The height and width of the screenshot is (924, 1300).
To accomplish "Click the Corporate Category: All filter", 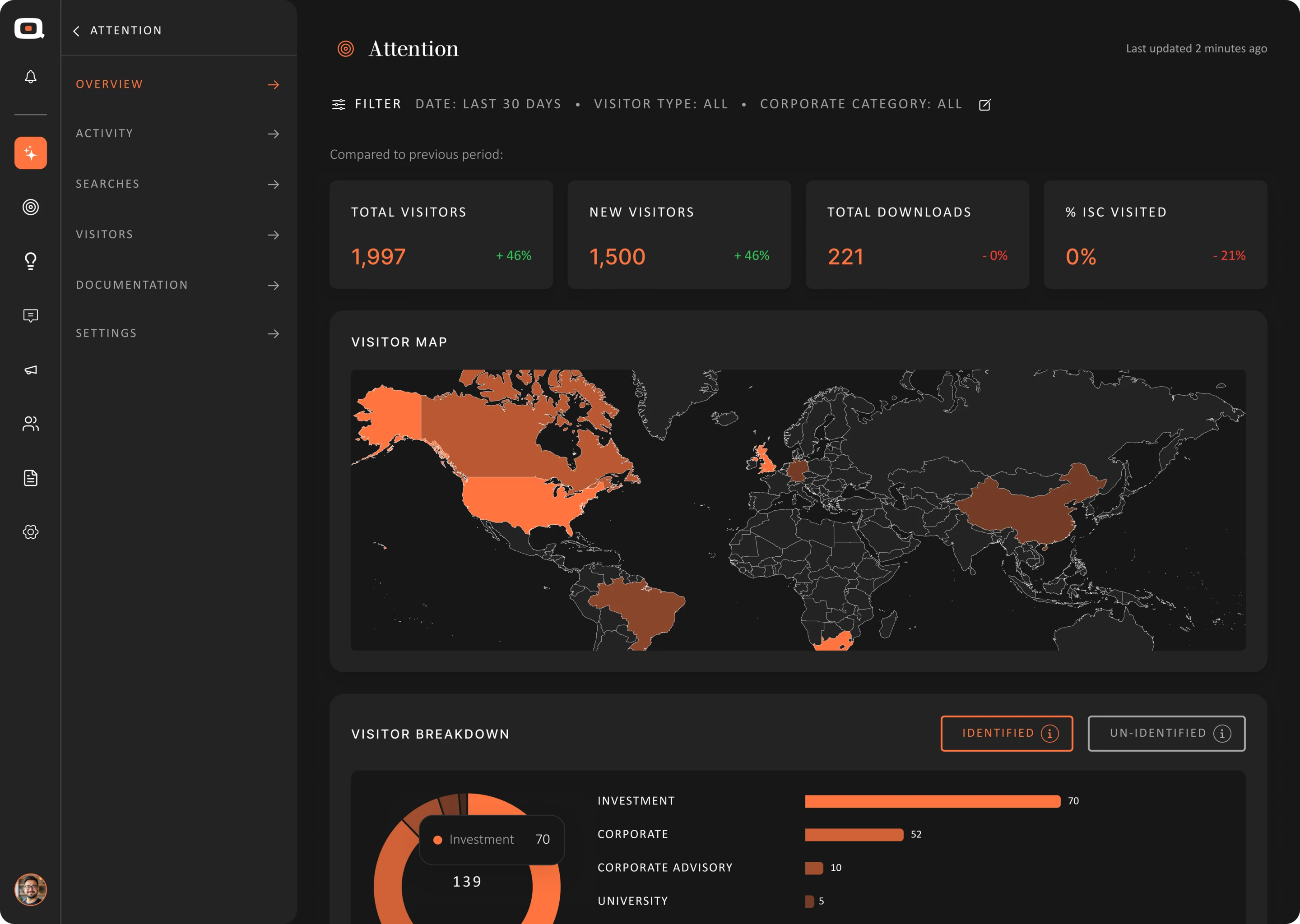I will [x=861, y=104].
